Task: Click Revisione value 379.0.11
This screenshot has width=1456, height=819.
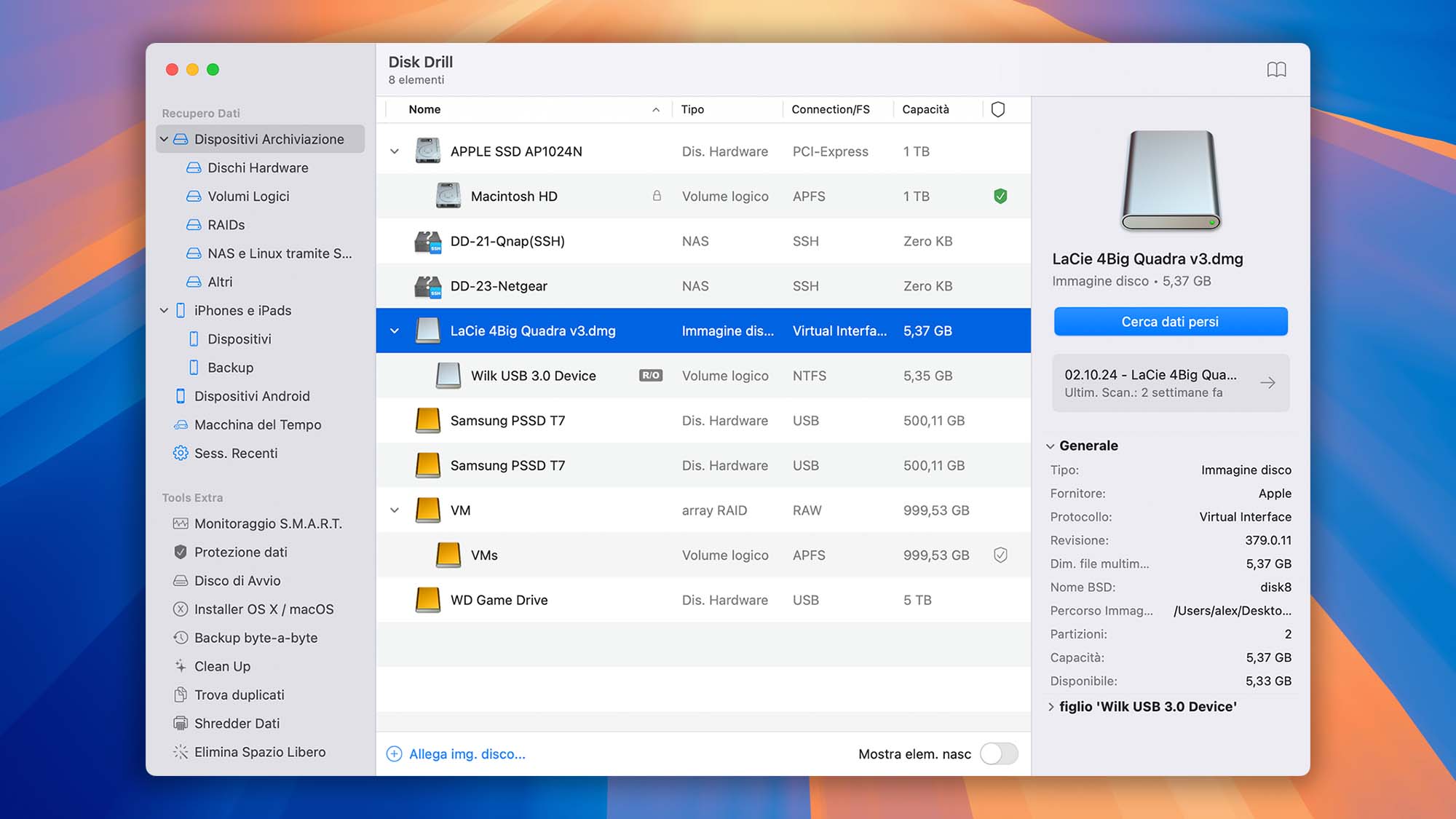Action: (x=1268, y=540)
